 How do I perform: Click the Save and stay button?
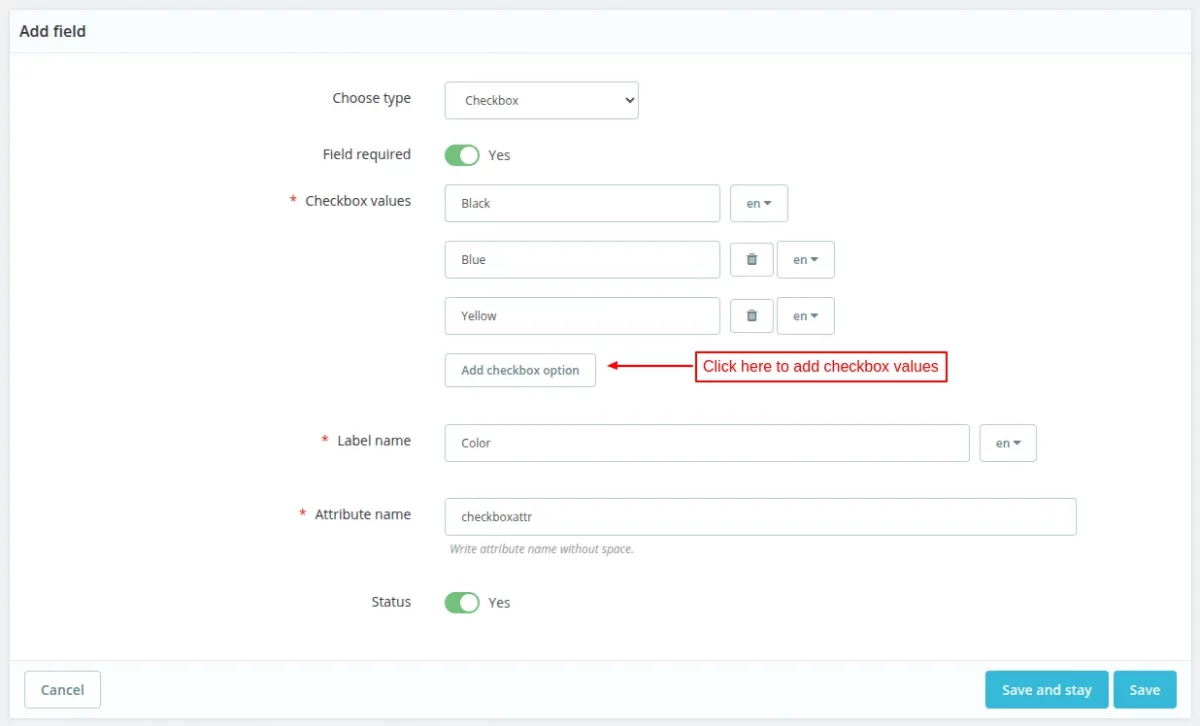click(x=1046, y=689)
